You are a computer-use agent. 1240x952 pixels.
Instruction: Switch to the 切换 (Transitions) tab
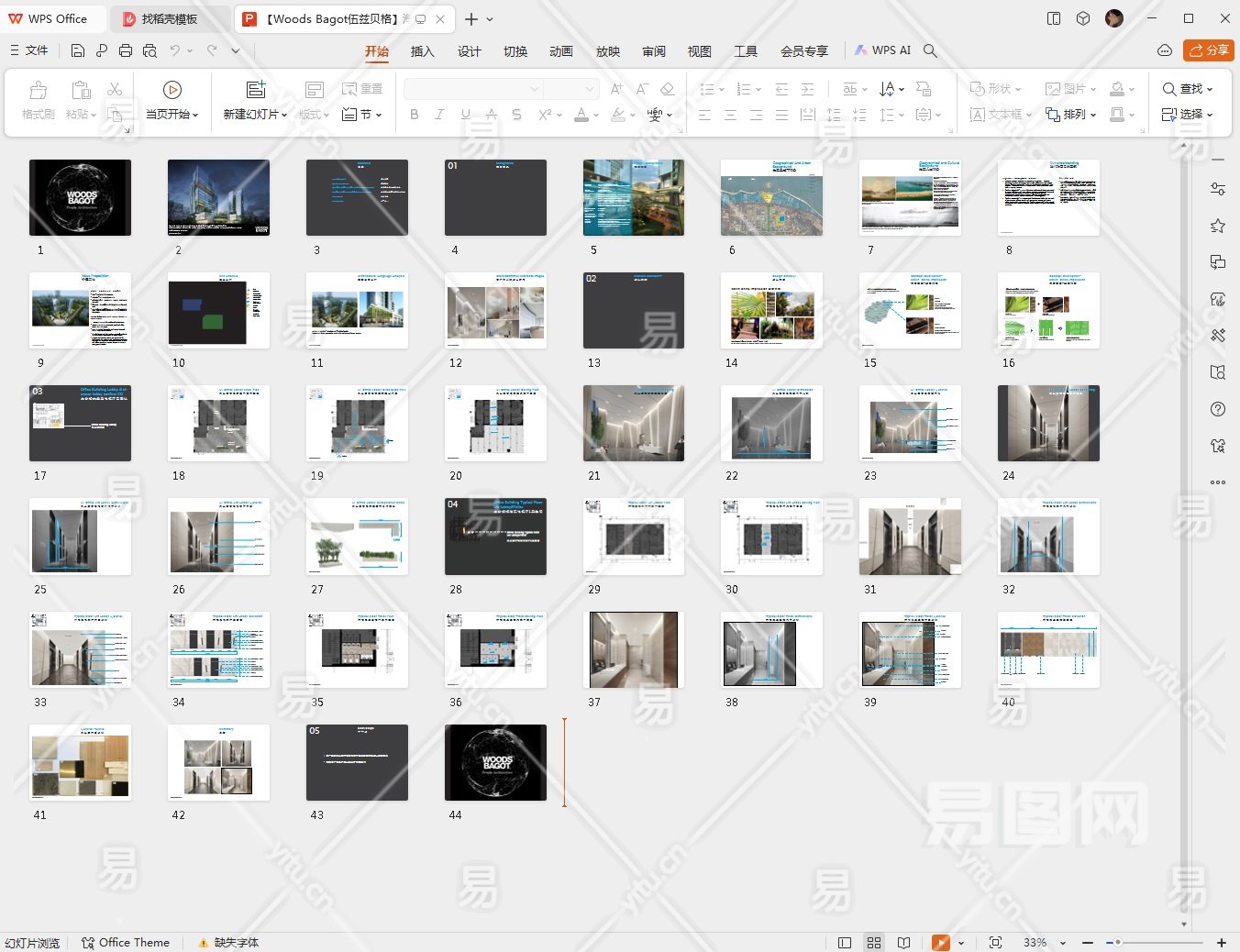(x=515, y=51)
